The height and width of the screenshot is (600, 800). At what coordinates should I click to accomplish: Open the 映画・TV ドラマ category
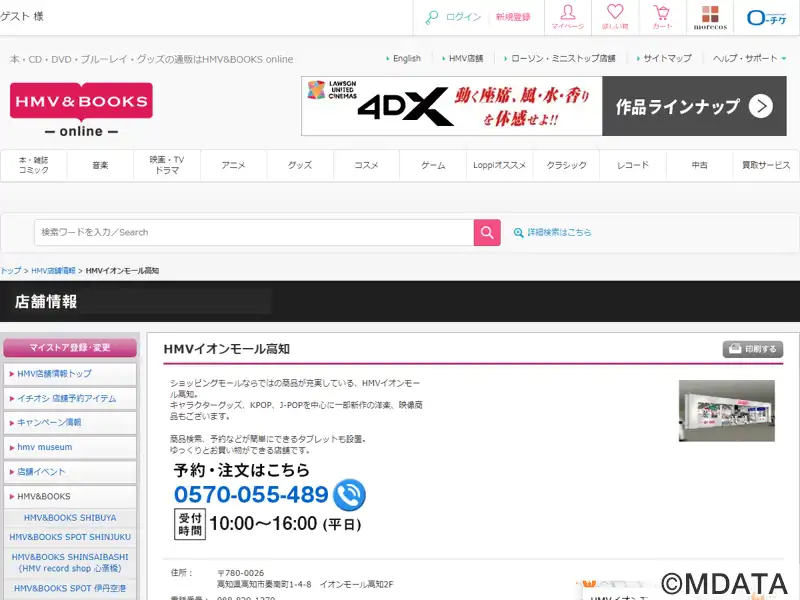point(167,165)
